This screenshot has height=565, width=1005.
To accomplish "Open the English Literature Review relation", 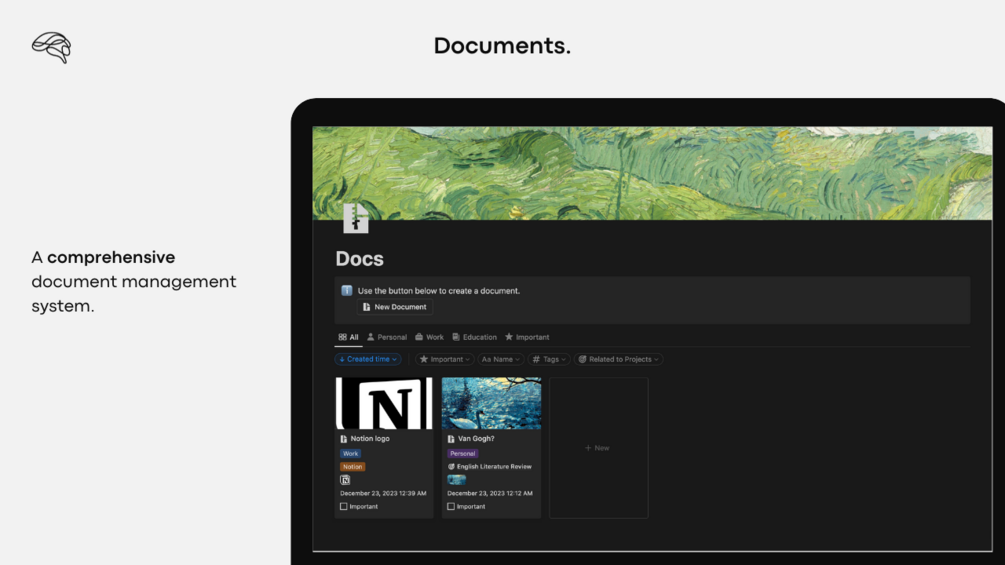I will click(490, 467).
